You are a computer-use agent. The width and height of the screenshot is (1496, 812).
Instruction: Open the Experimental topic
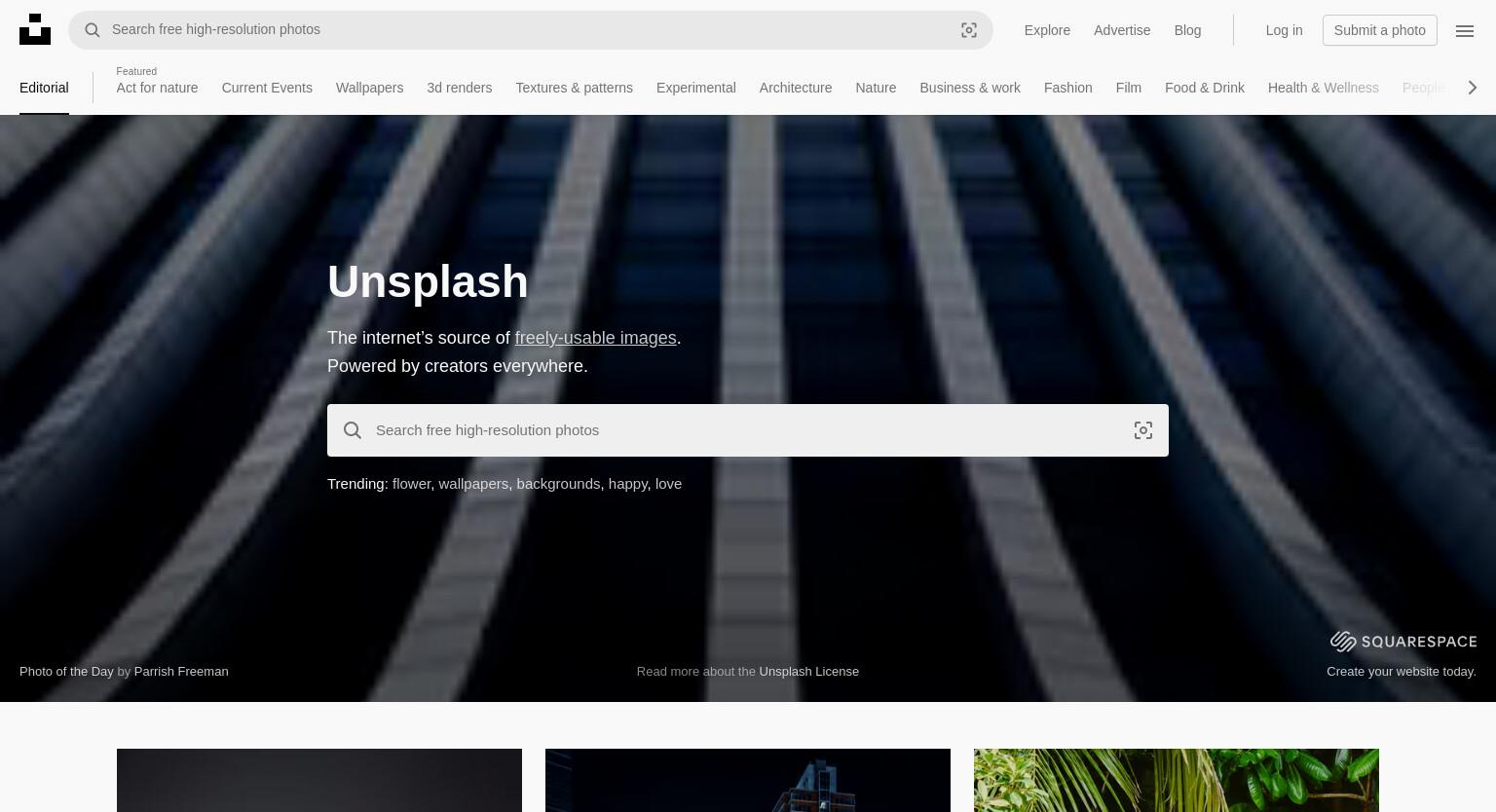coord(695,88)
